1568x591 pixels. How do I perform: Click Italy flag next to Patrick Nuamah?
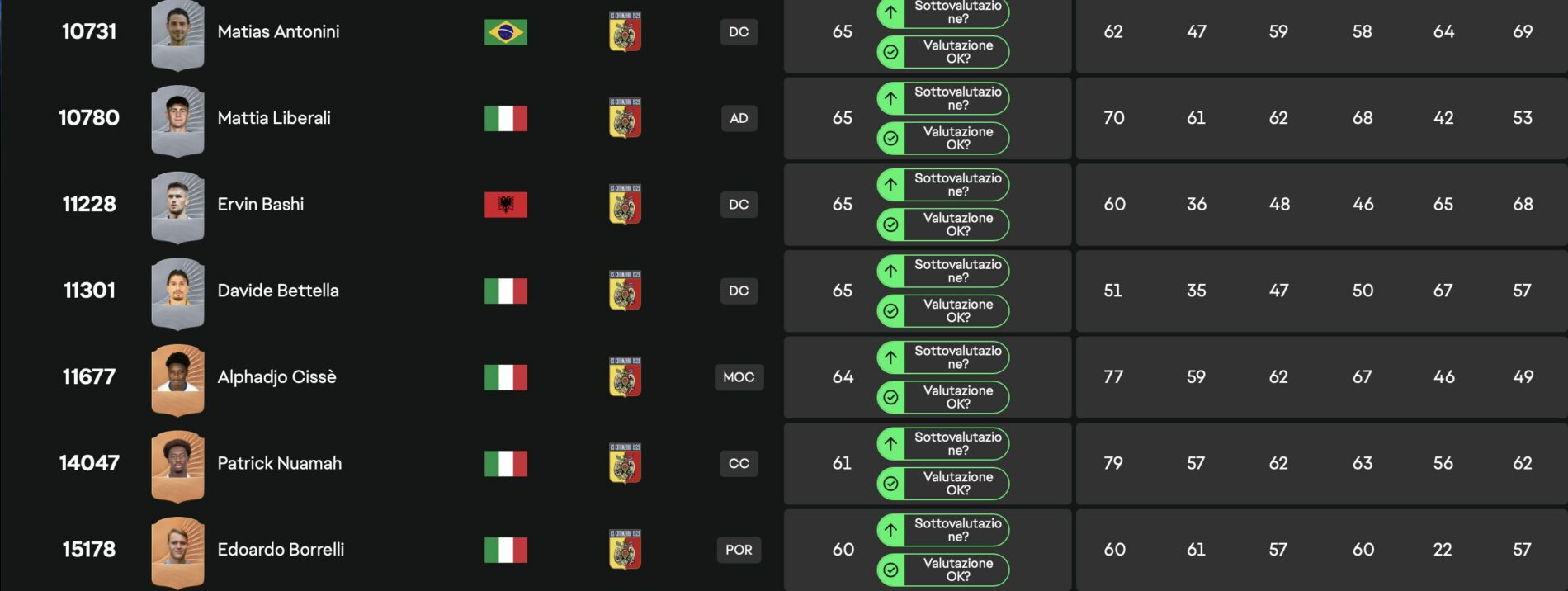point(505,464)
